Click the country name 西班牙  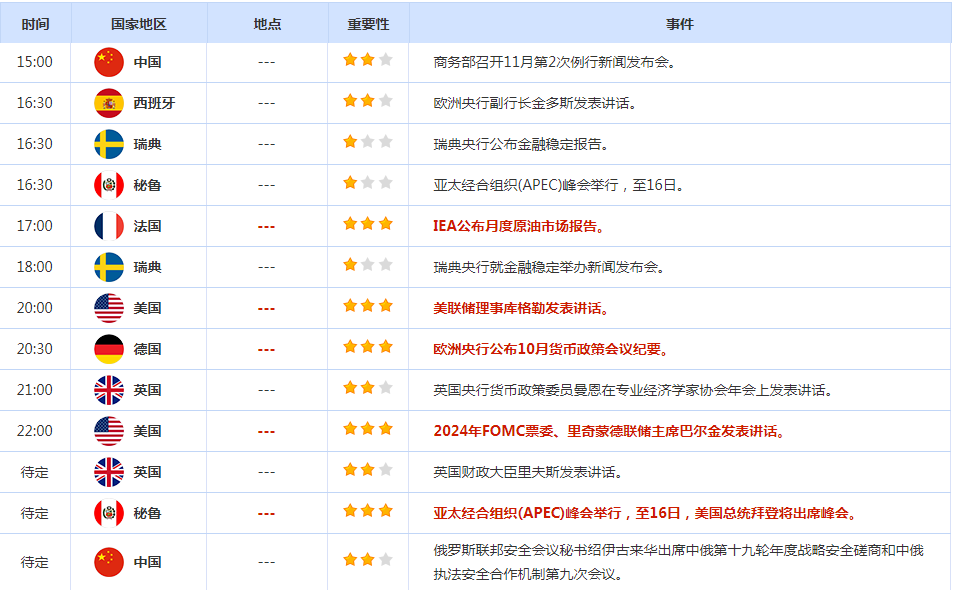click(x=154, y=103)
